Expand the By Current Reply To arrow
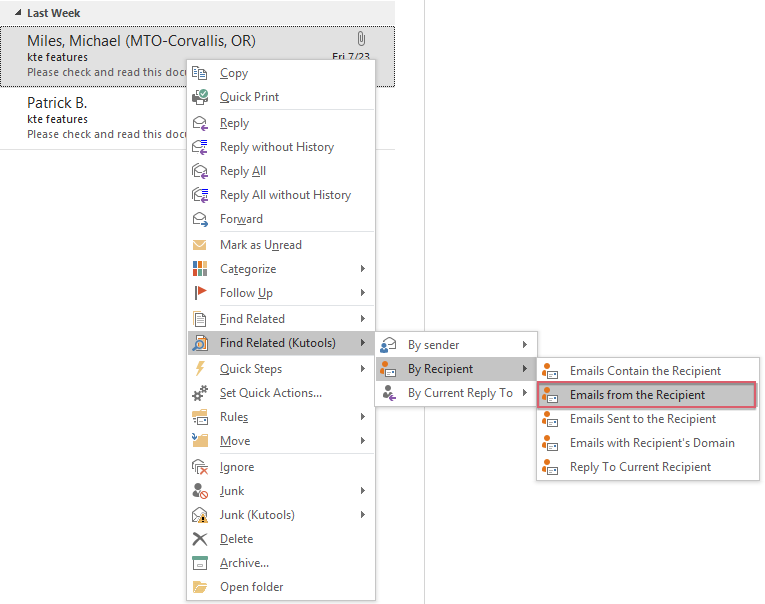 pos(524,392)
